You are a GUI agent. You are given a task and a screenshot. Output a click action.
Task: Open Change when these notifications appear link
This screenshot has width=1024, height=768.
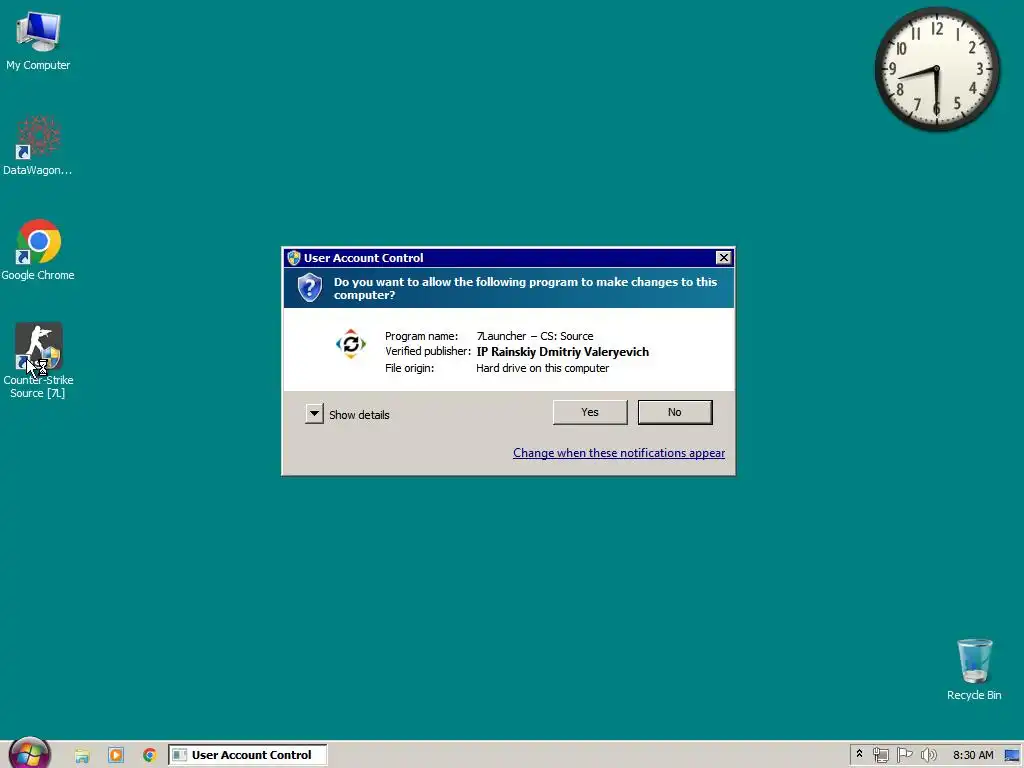(618, 453)
